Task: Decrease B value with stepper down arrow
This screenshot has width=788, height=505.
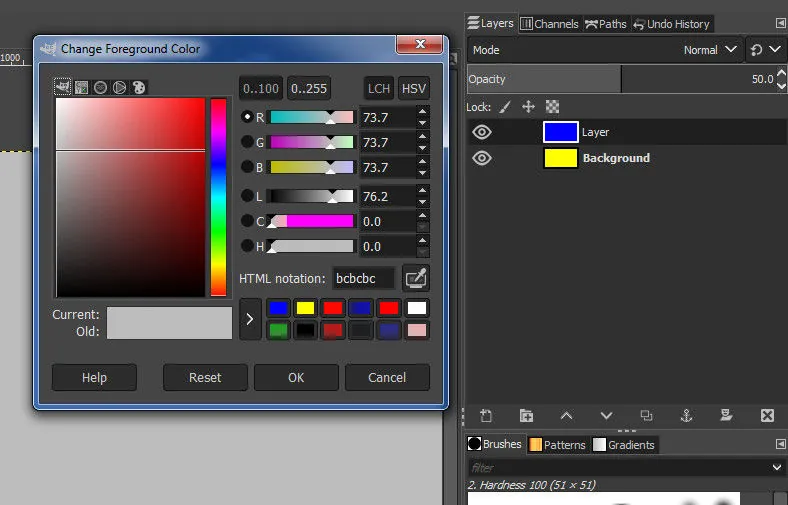Action: 423,173
